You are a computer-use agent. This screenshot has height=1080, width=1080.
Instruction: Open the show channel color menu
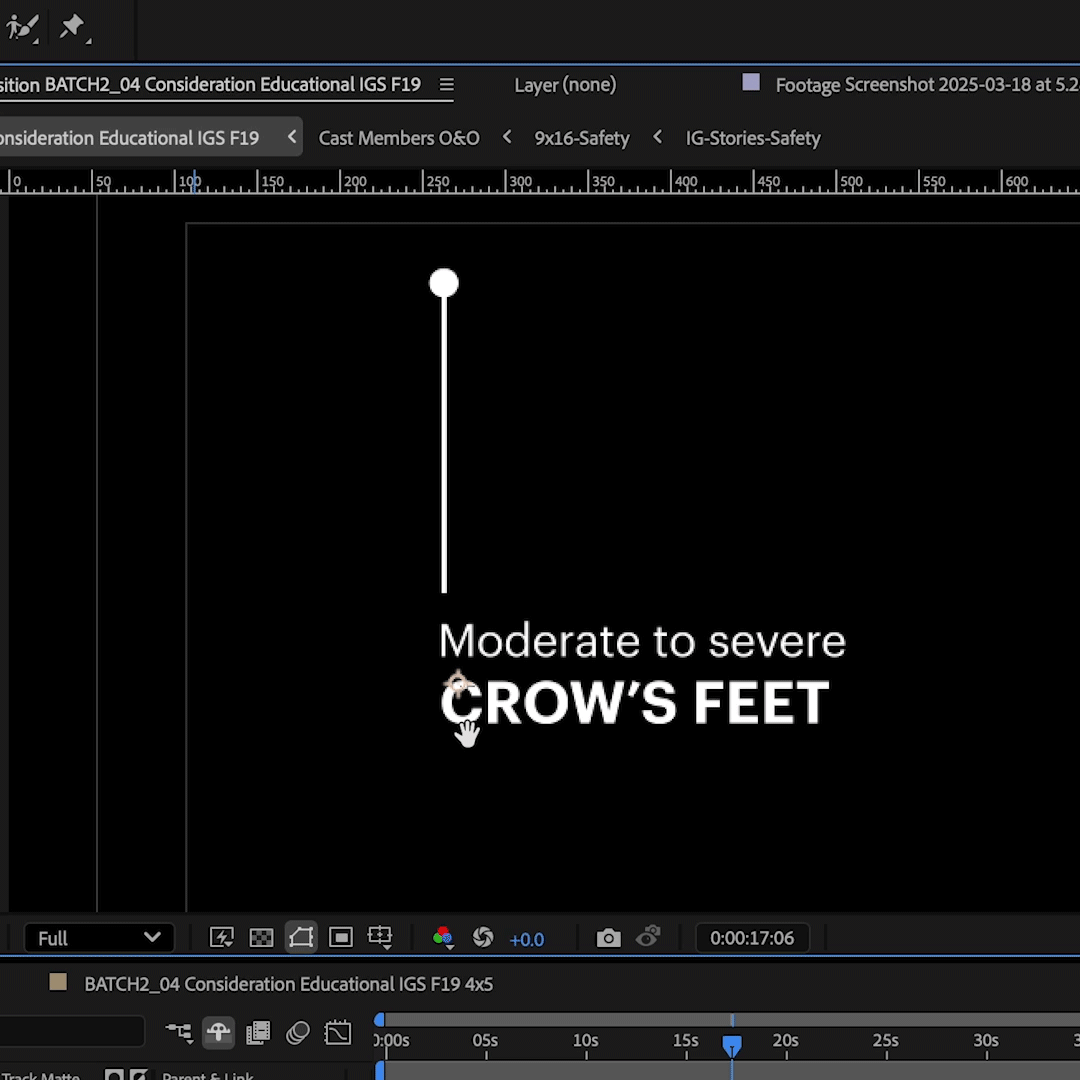(x=443, y=938)
